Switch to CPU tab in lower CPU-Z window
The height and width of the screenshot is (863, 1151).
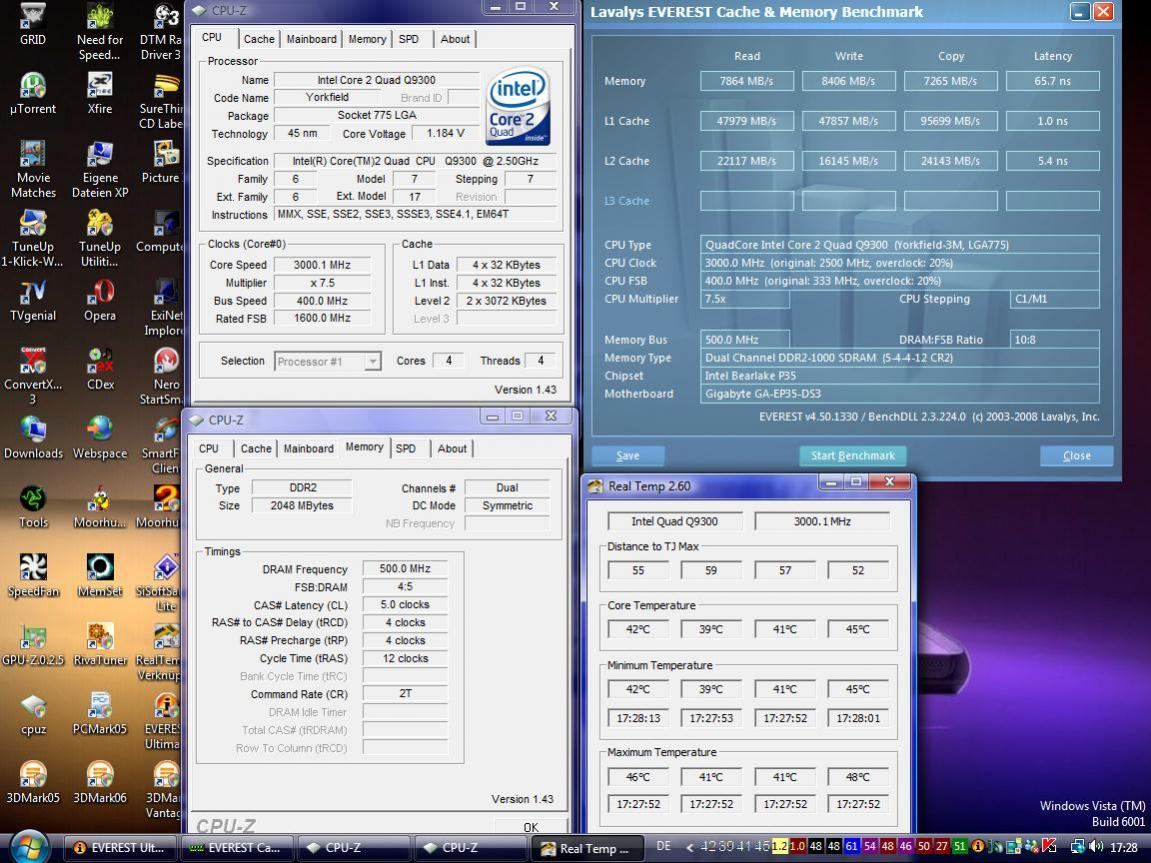click(208, 448)
